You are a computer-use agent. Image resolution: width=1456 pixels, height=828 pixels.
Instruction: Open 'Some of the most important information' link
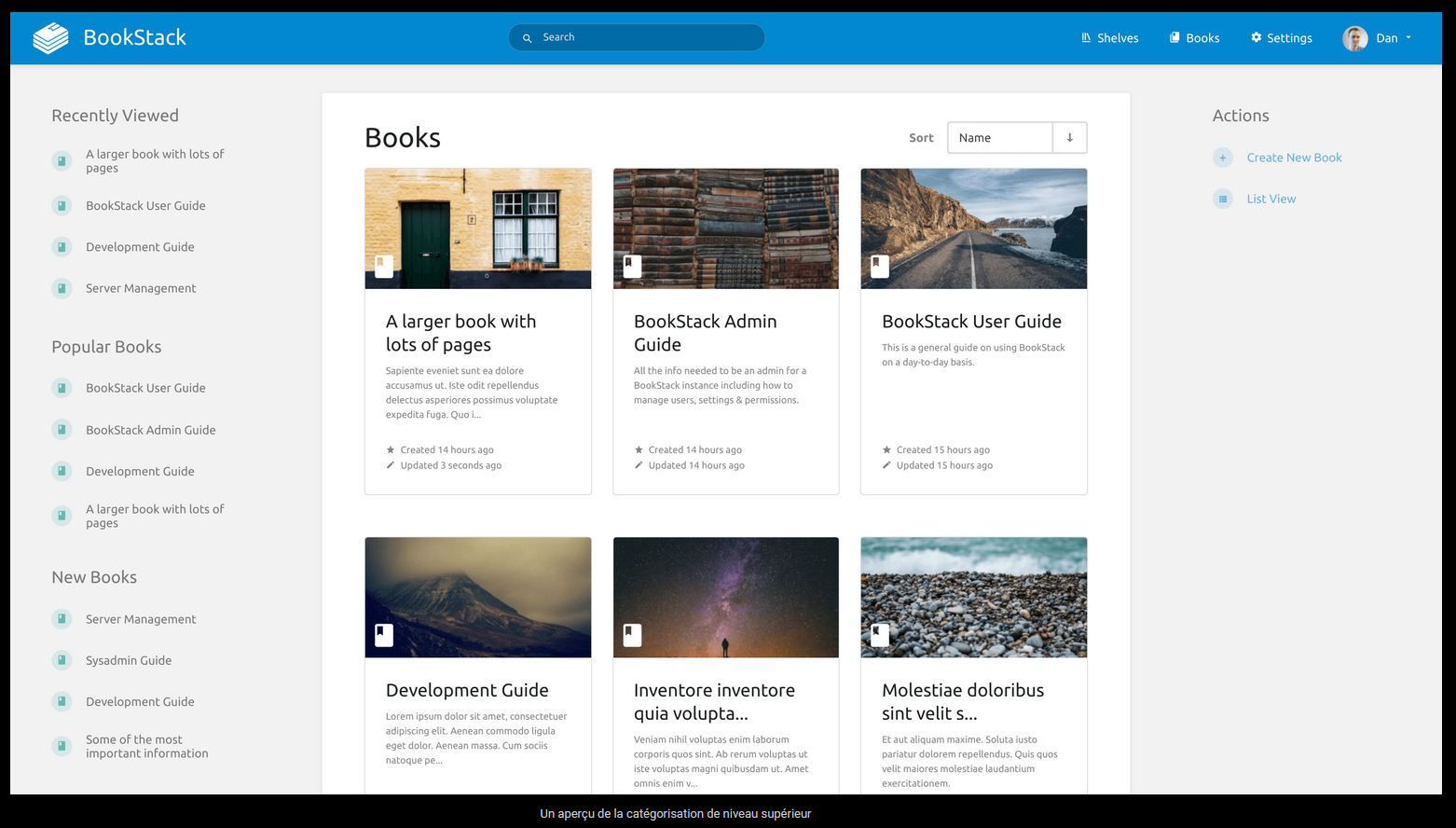coord(147,746)
